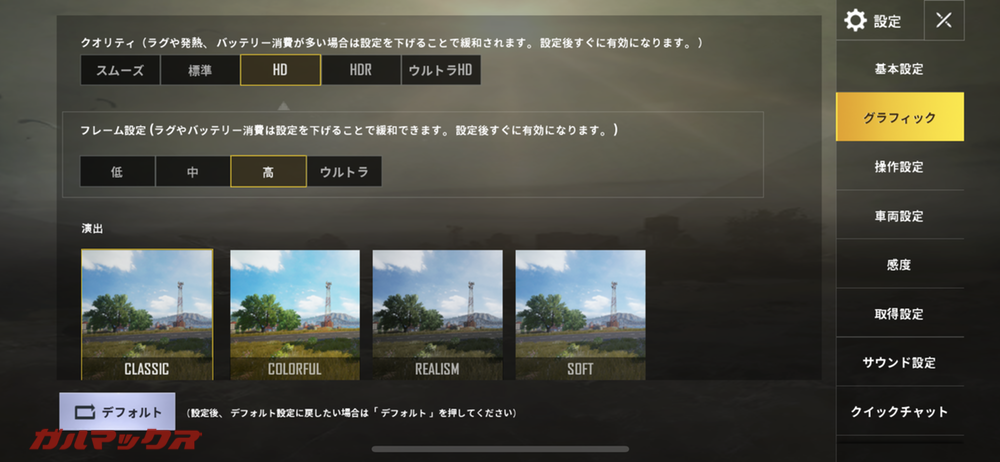The width and height of the screenshot is (1000, 462).
Task: Set frame rate to 低
Action: [x=117, y=172]
